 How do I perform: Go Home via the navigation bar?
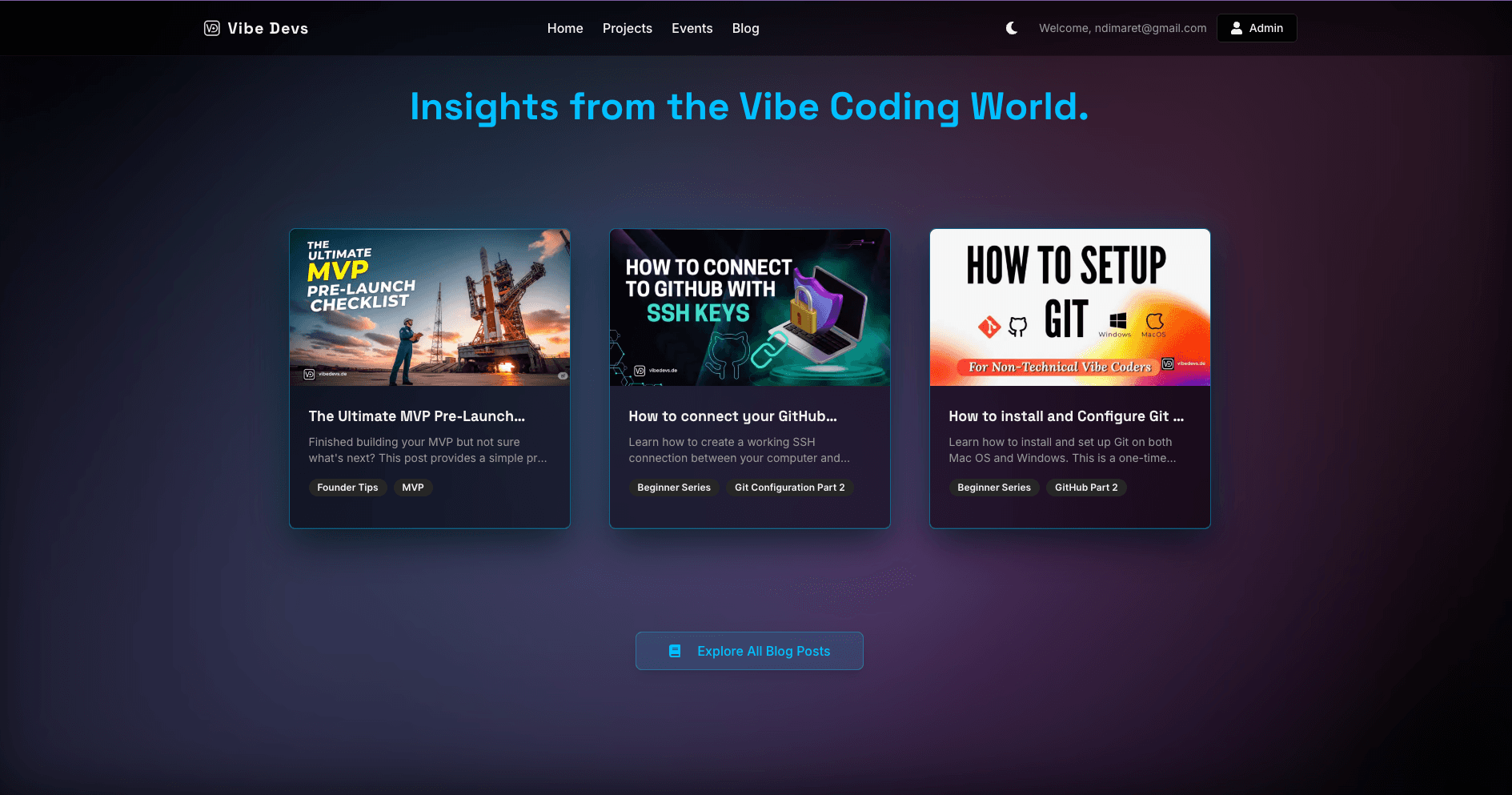point(564,28)
